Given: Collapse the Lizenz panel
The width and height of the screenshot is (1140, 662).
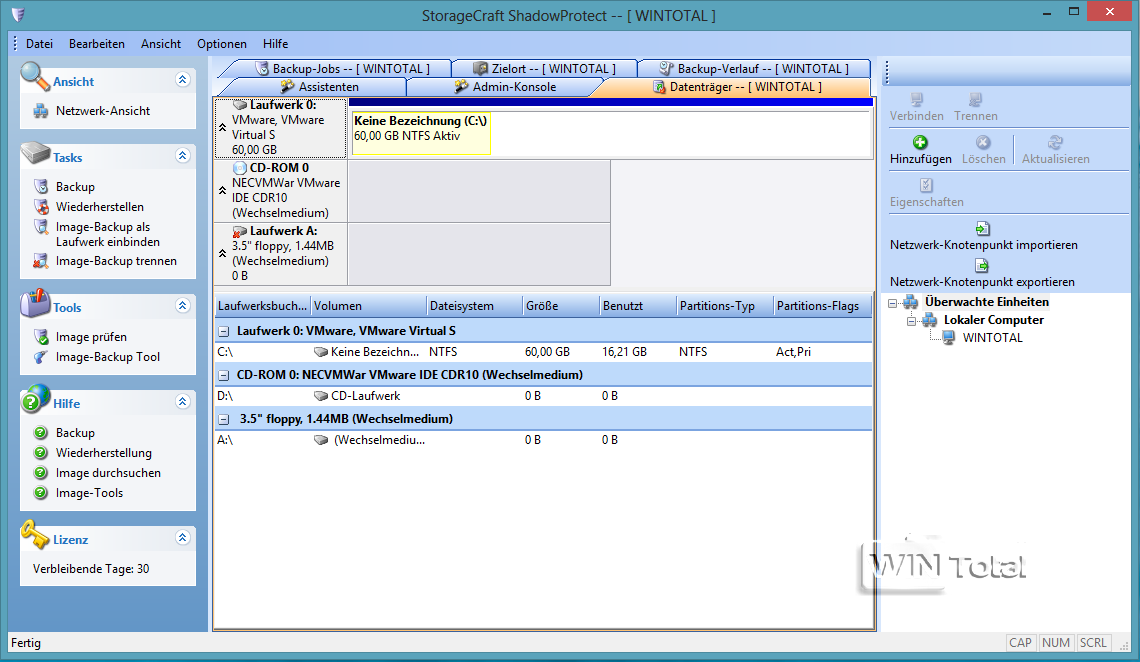Looking at the screenshot, I should 182,538.
